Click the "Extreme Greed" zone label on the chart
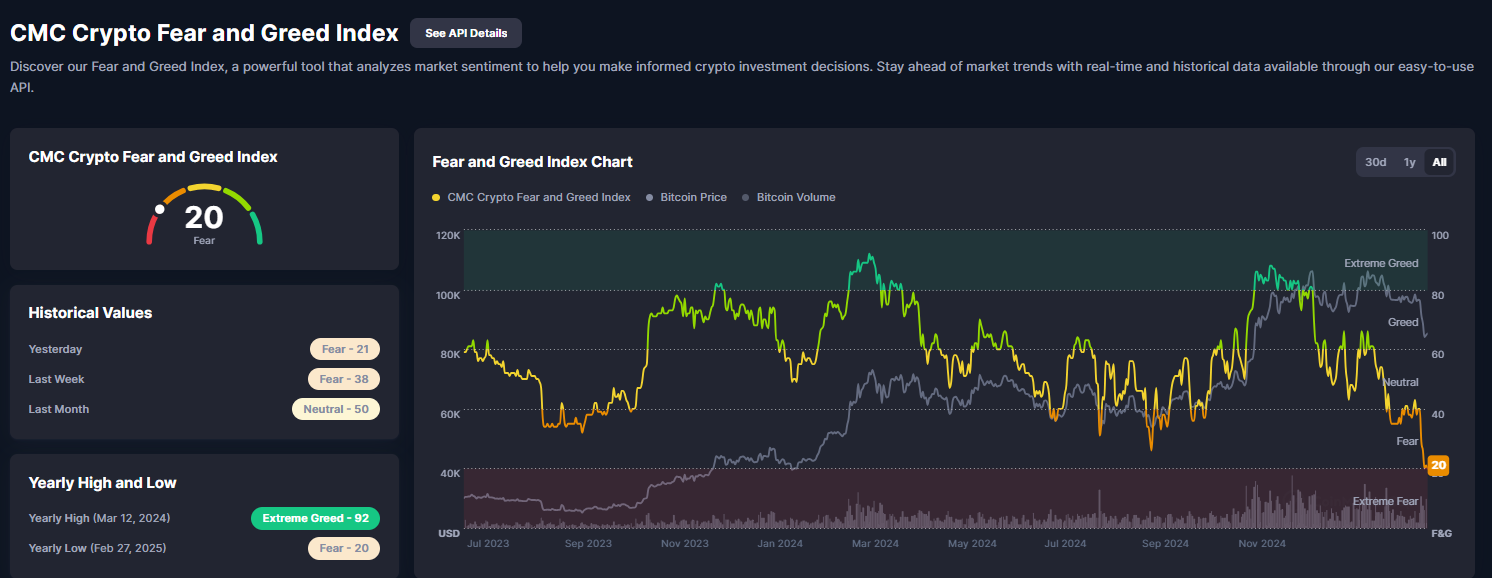Image resolution: width=1492 pixels, height=578 pixels. click(x=1381, y=263)
